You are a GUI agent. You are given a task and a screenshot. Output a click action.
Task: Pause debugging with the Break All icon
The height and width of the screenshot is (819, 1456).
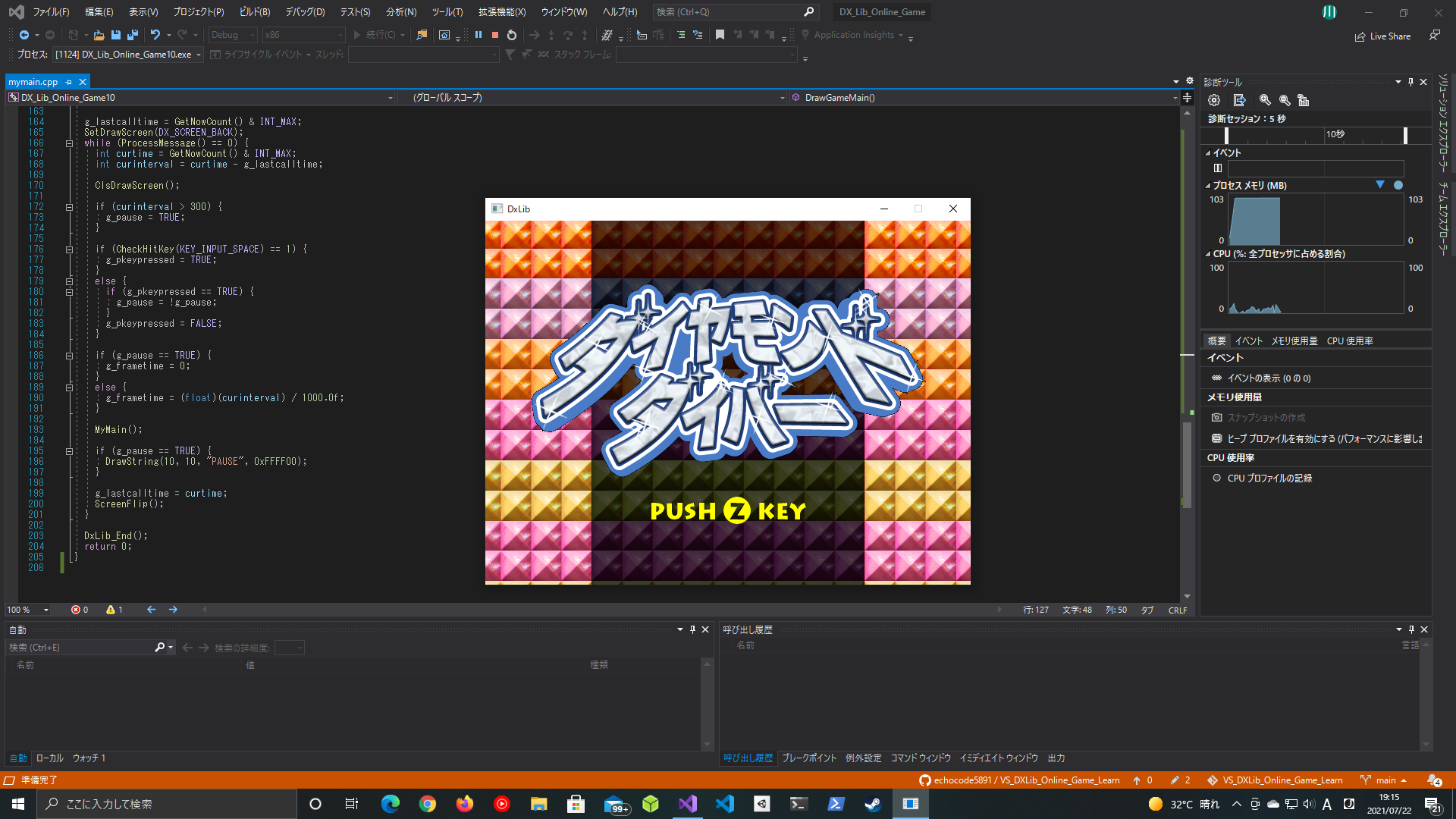(x=479, y=34)
